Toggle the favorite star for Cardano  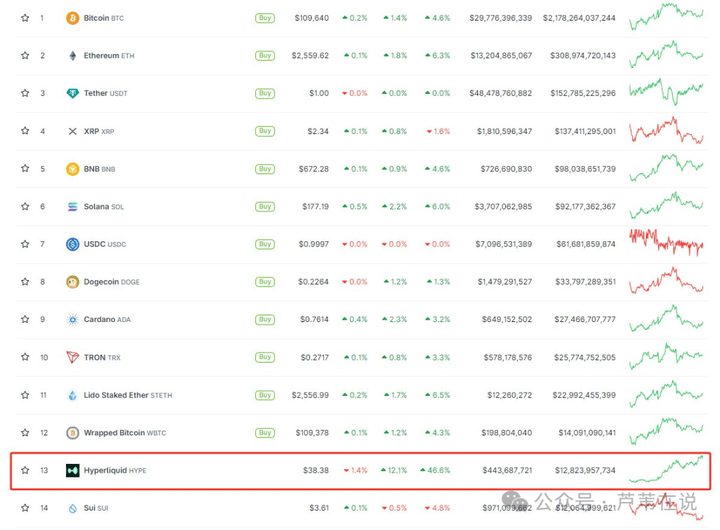[x=25, y=320]
